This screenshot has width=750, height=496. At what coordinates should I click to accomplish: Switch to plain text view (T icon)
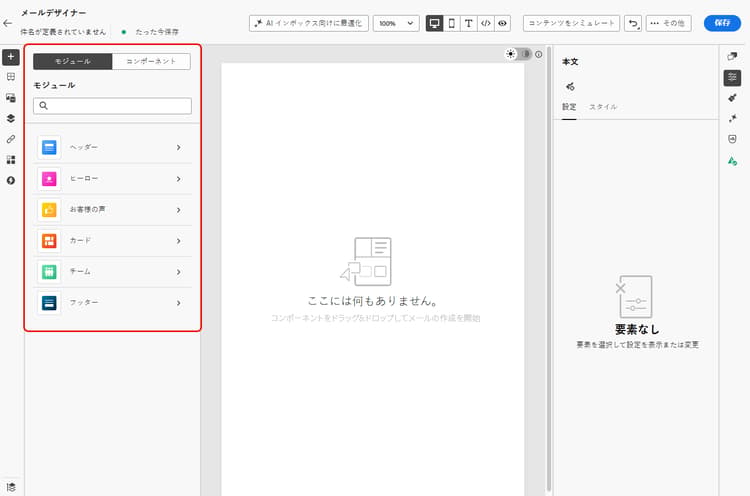[x=468, y=23]
